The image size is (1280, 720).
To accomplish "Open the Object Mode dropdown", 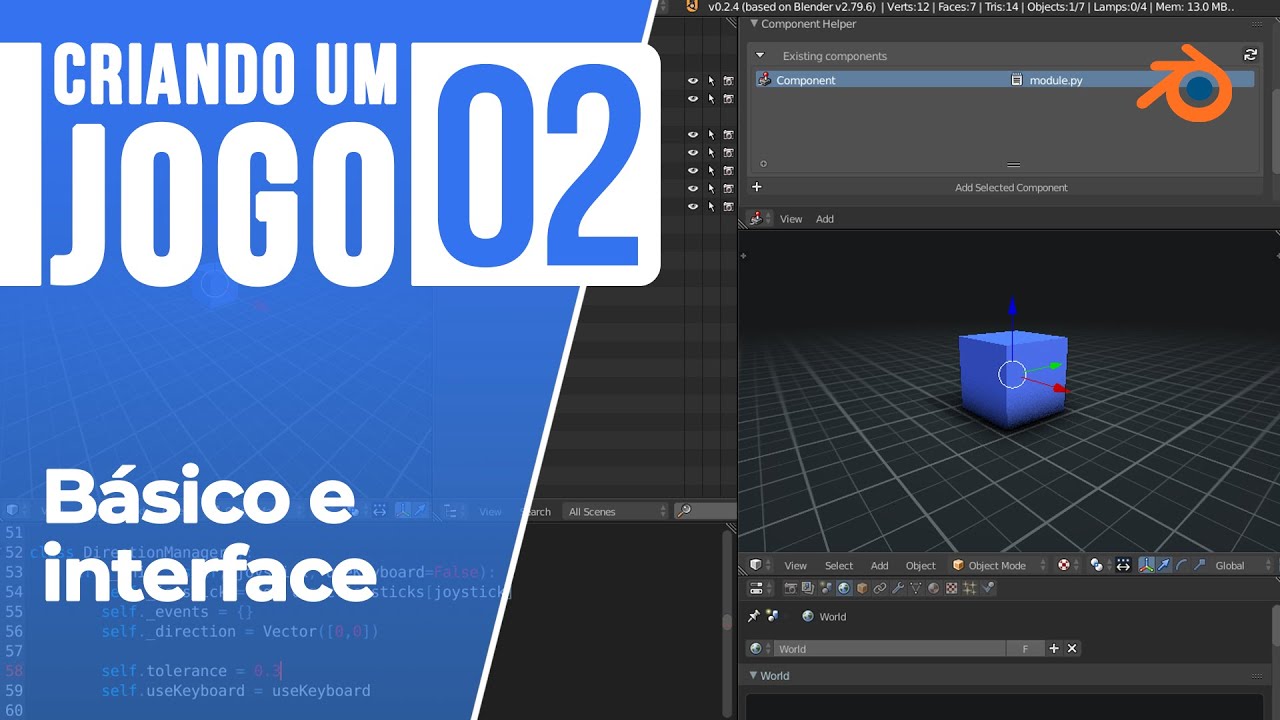I will coord(998,565).
